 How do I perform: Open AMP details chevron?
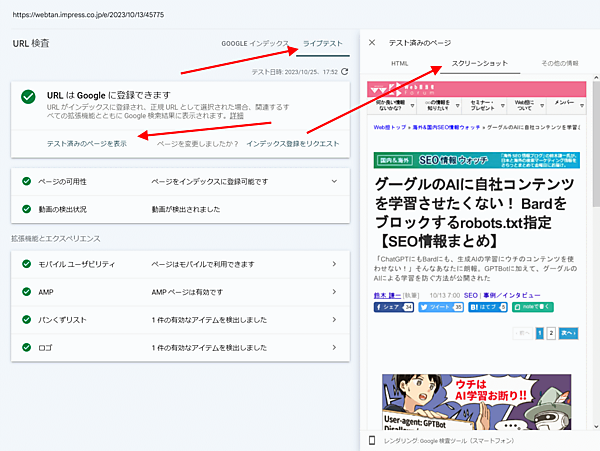pyautogui.click(x=334, y=292)
